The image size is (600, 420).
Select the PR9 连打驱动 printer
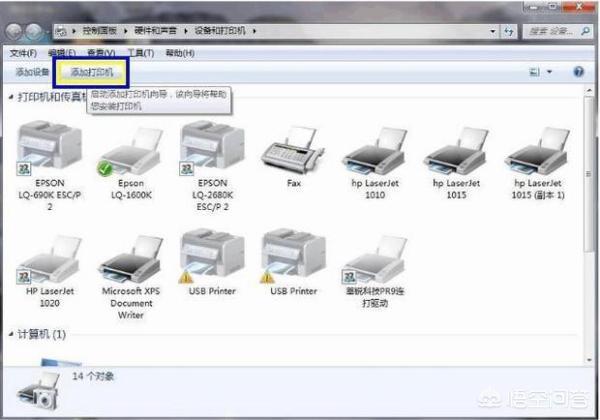click(x=375, y=272)
